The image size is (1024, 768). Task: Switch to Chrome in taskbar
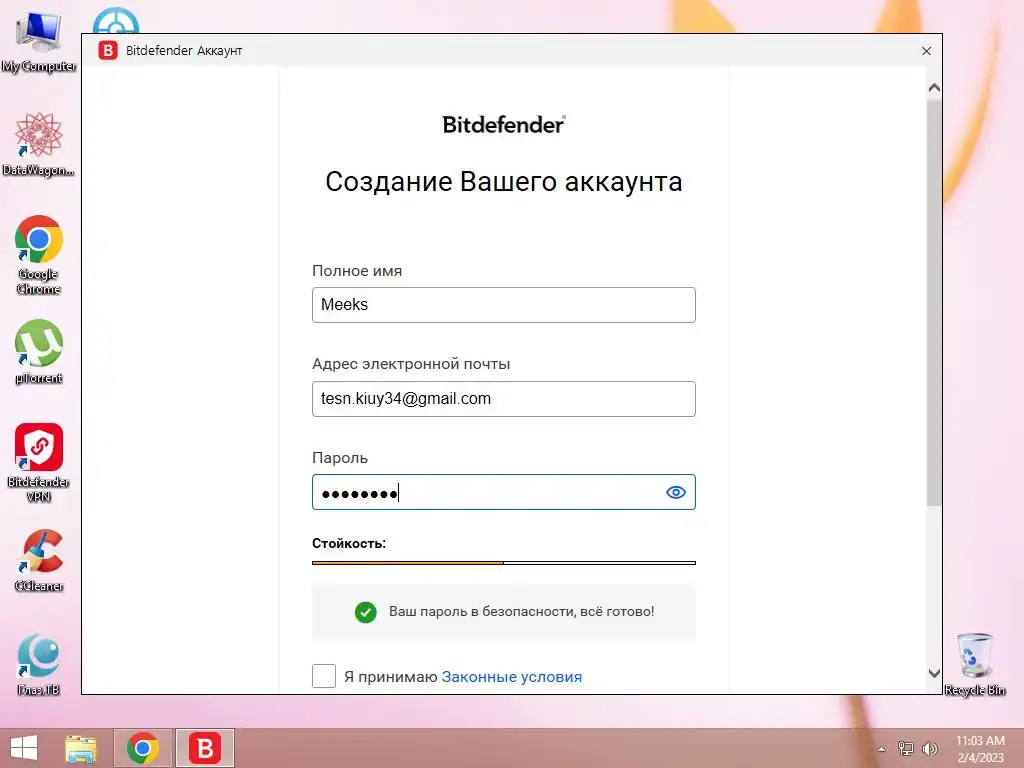point(143,748)
